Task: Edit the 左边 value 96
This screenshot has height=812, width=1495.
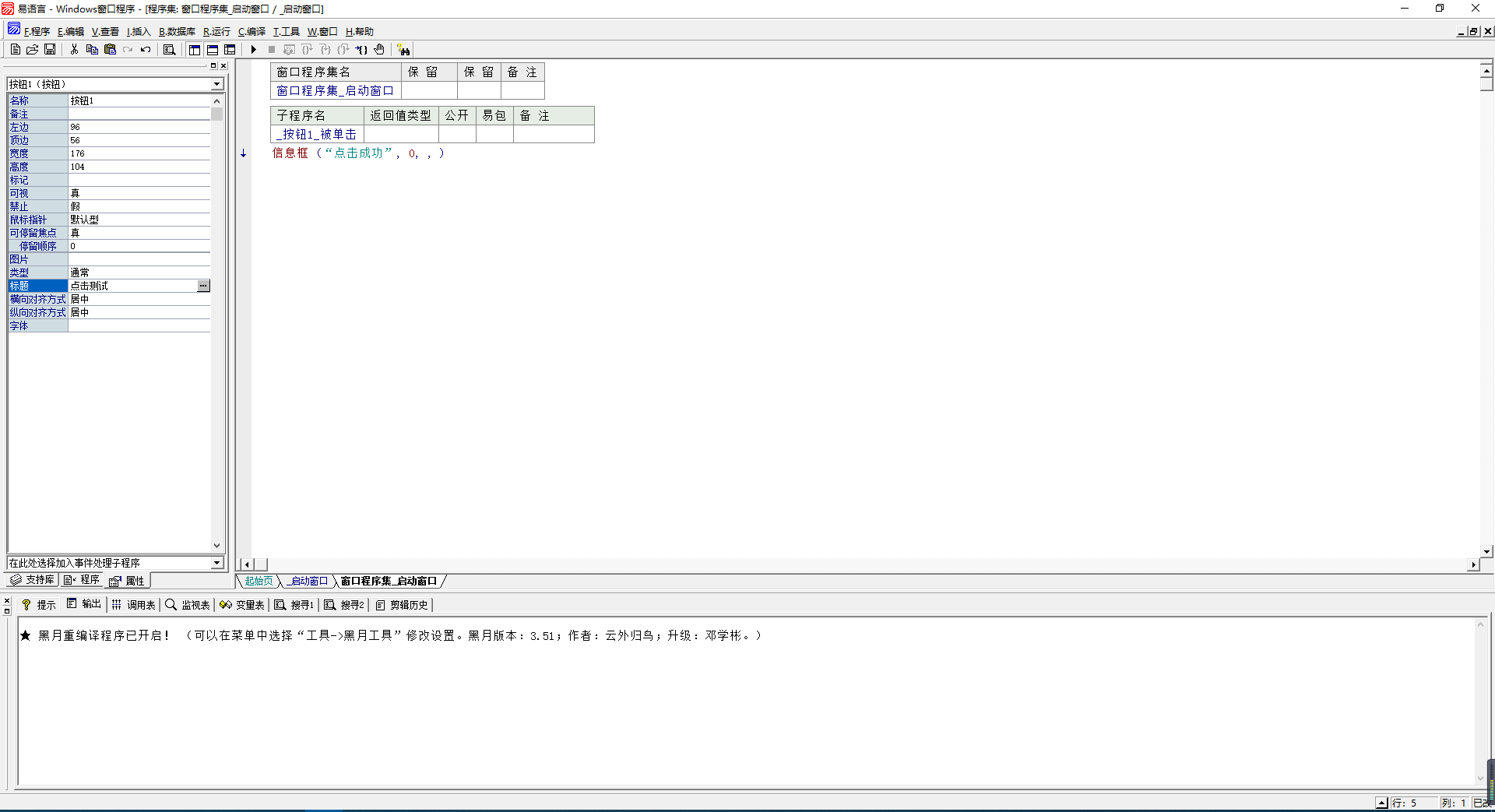Action: click(x=139, y=127)
